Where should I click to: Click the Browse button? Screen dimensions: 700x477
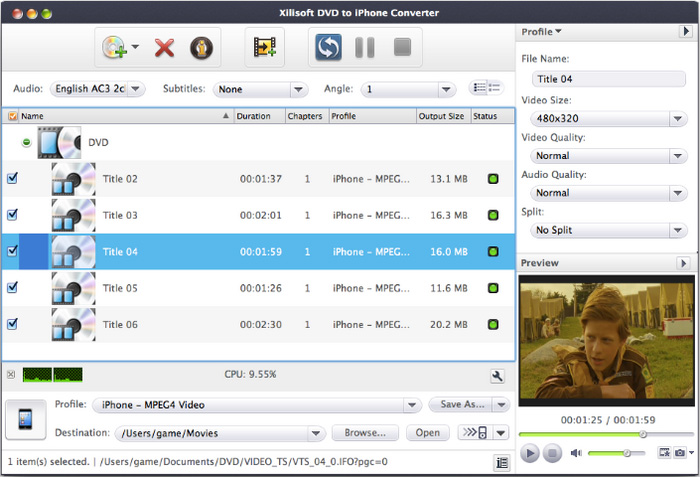click(365, 433)
